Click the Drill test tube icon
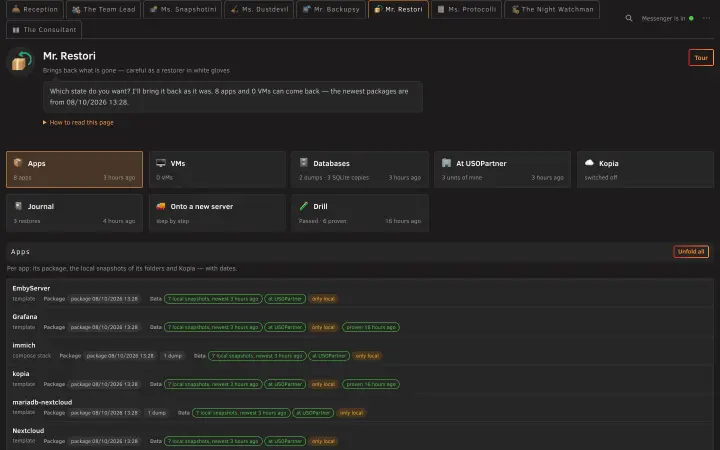 click(304, 206)
